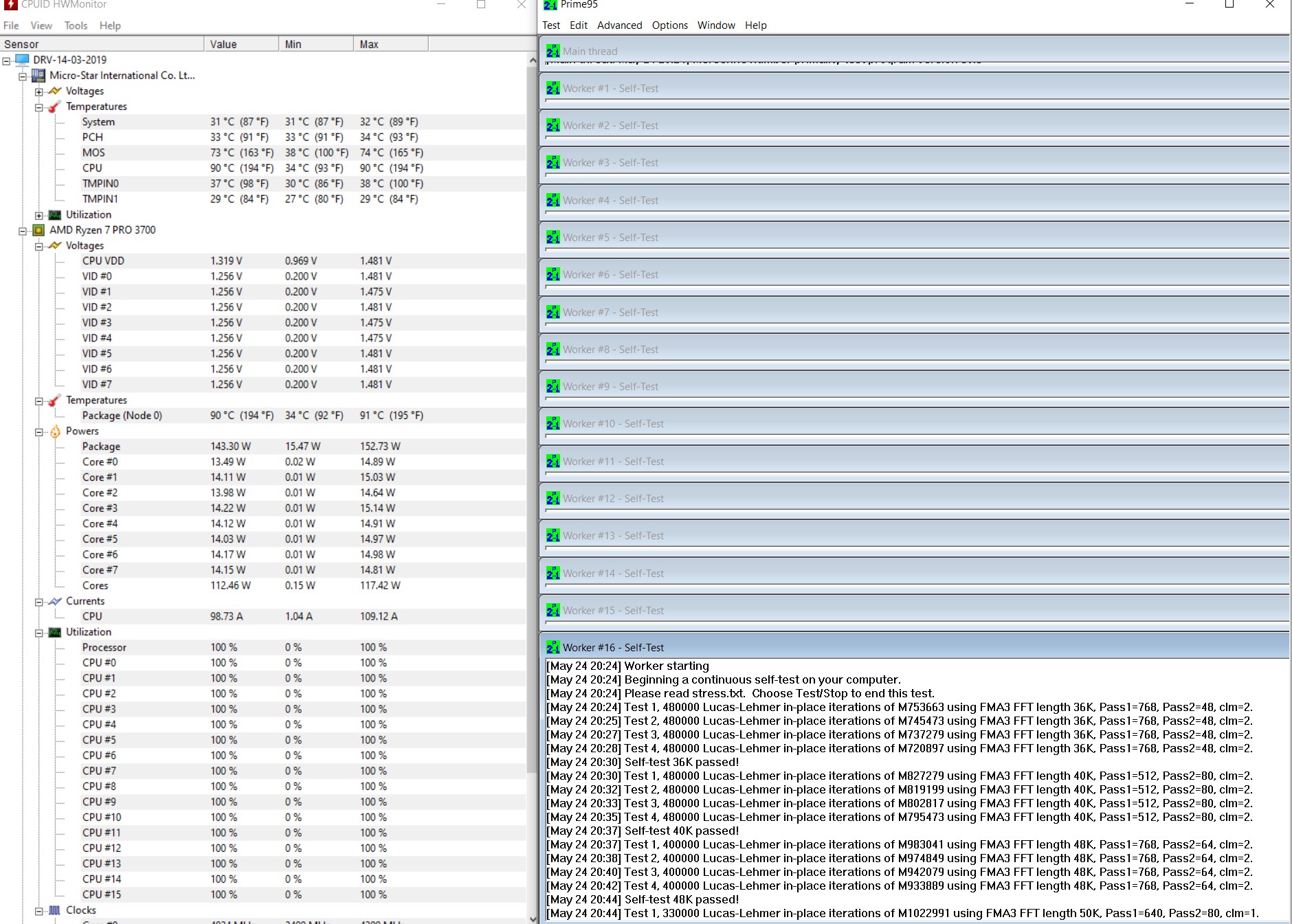The height and width of the screenshot is (924, 1292).
Task: Open the Advanced menu in Prime95
Action: [619, 25]
